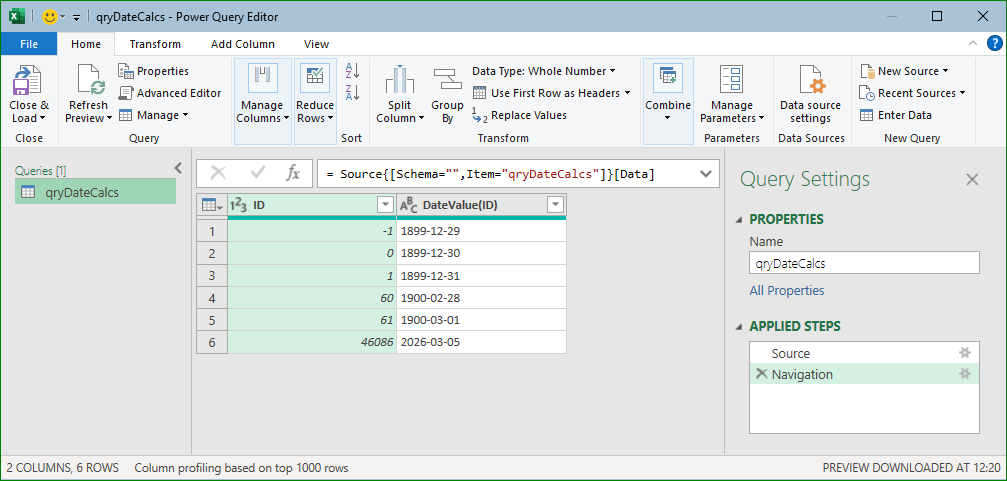
Task: Open the Manage query menu
Action: 153,115
